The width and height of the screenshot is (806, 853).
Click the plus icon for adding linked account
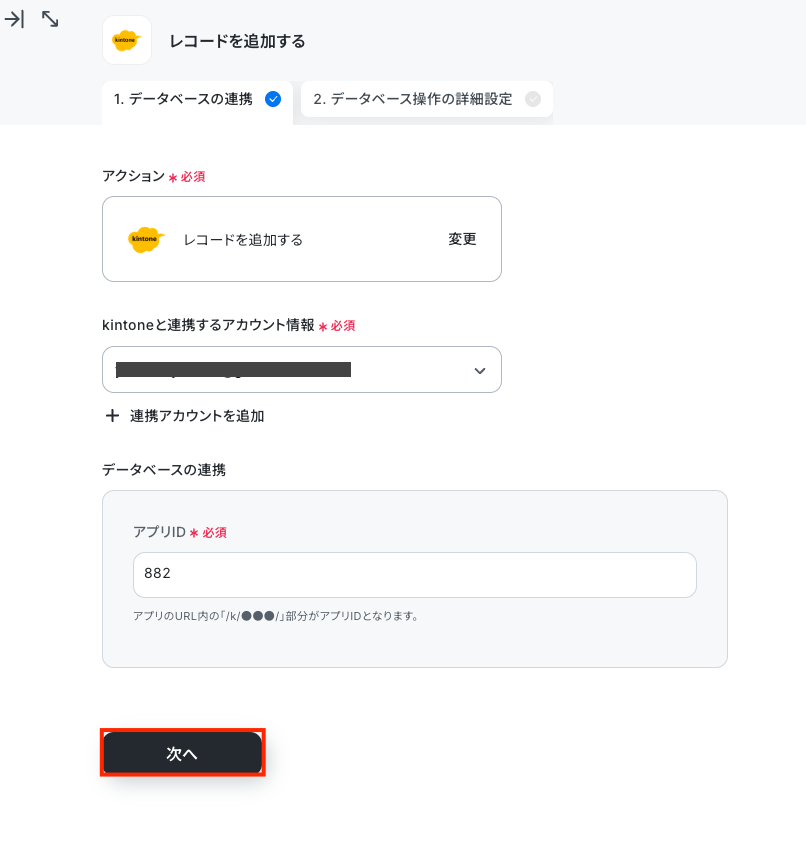[x=112, y=416]
